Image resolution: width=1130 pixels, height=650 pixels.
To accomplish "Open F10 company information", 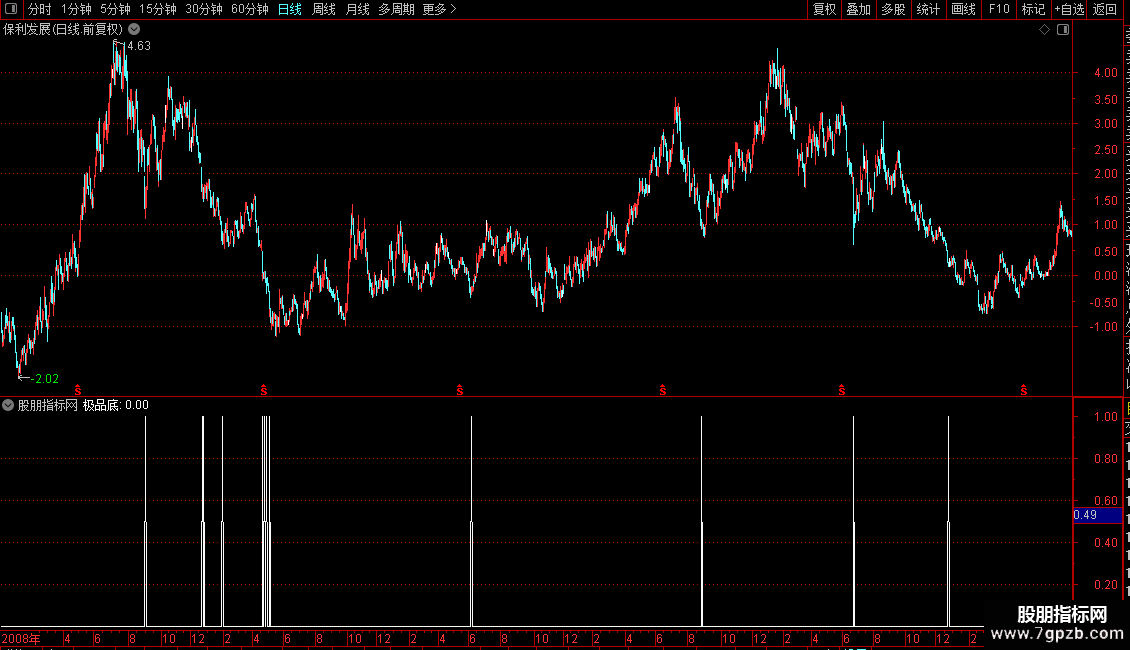I will [999, 9].
